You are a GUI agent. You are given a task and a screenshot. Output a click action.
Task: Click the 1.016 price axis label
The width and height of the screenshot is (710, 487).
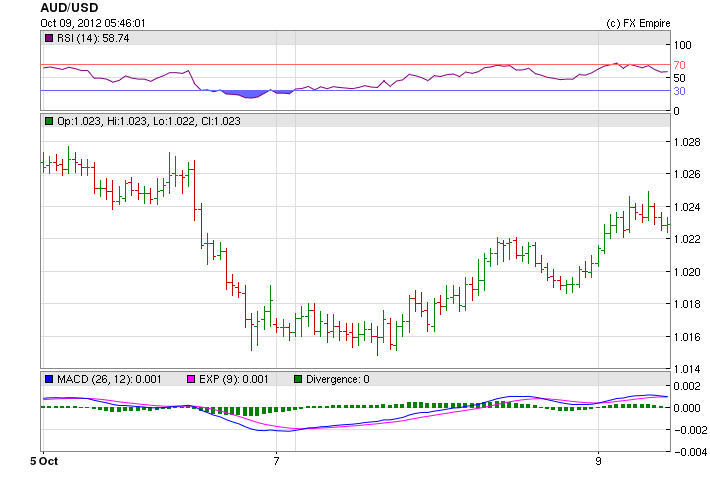[687, 337]
